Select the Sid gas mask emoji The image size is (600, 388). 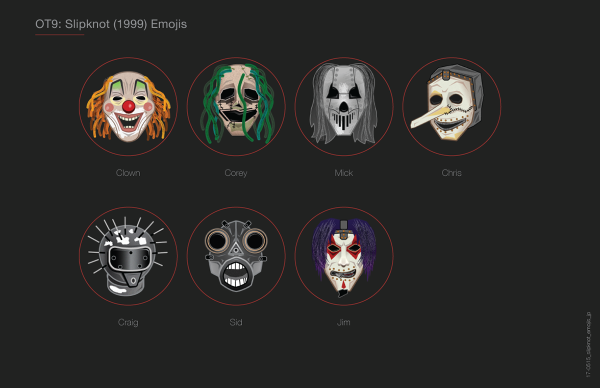pyautogui.click(x=236, y=256)
